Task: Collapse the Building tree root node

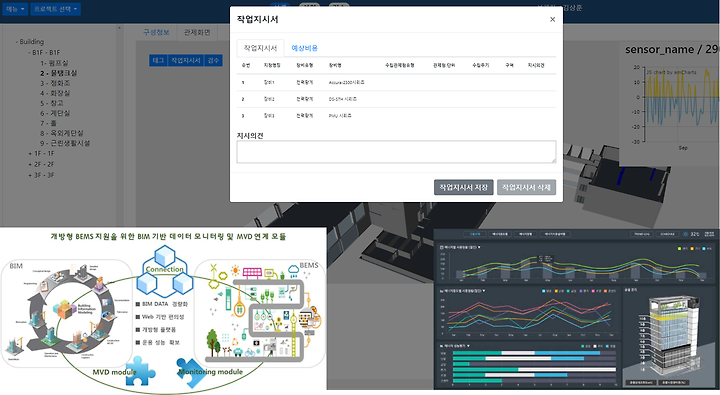Action: click(x=17, y=42)
